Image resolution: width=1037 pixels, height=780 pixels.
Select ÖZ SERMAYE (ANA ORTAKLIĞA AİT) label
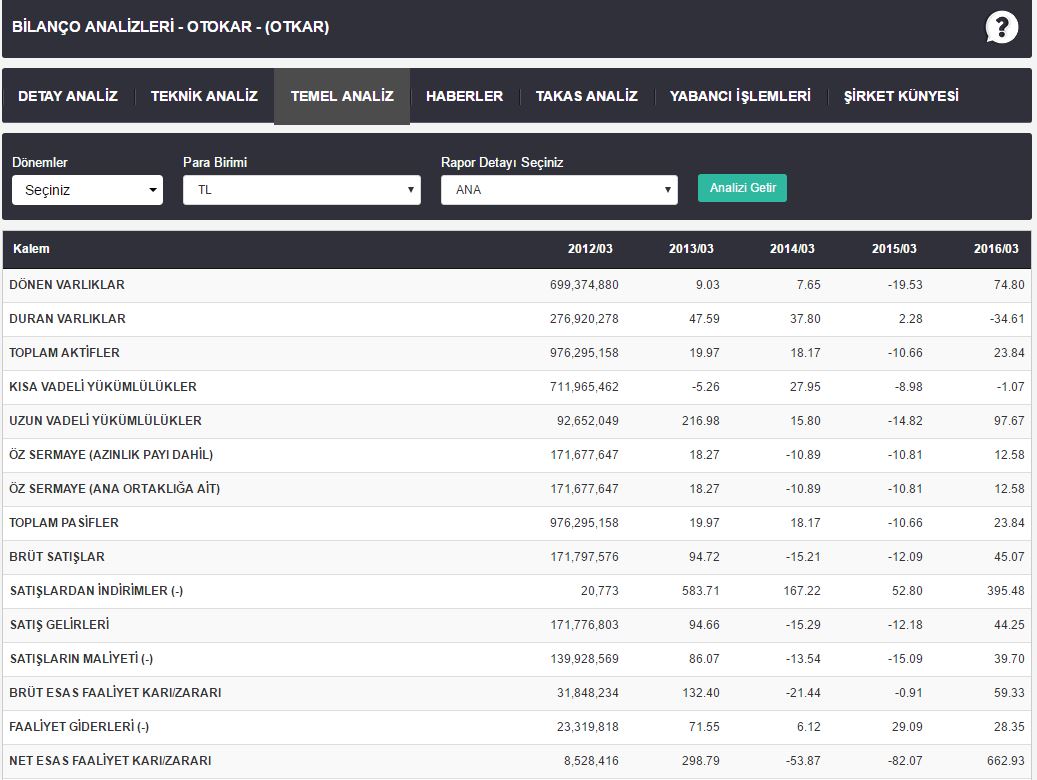click(x=114, y=489)
